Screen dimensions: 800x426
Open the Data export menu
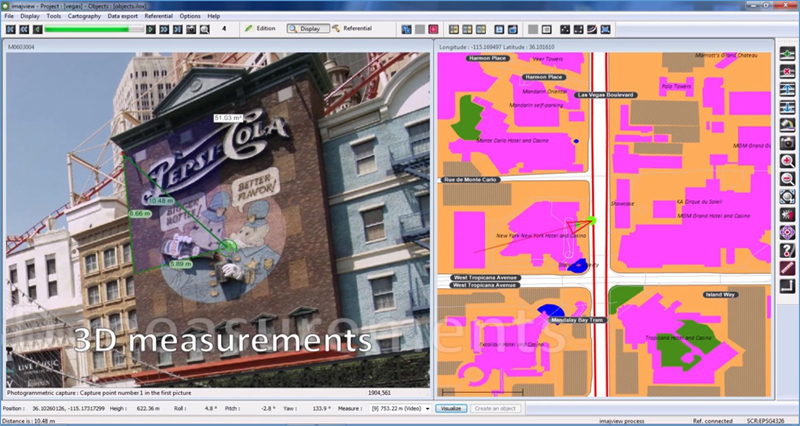click(x=122, y=16)
